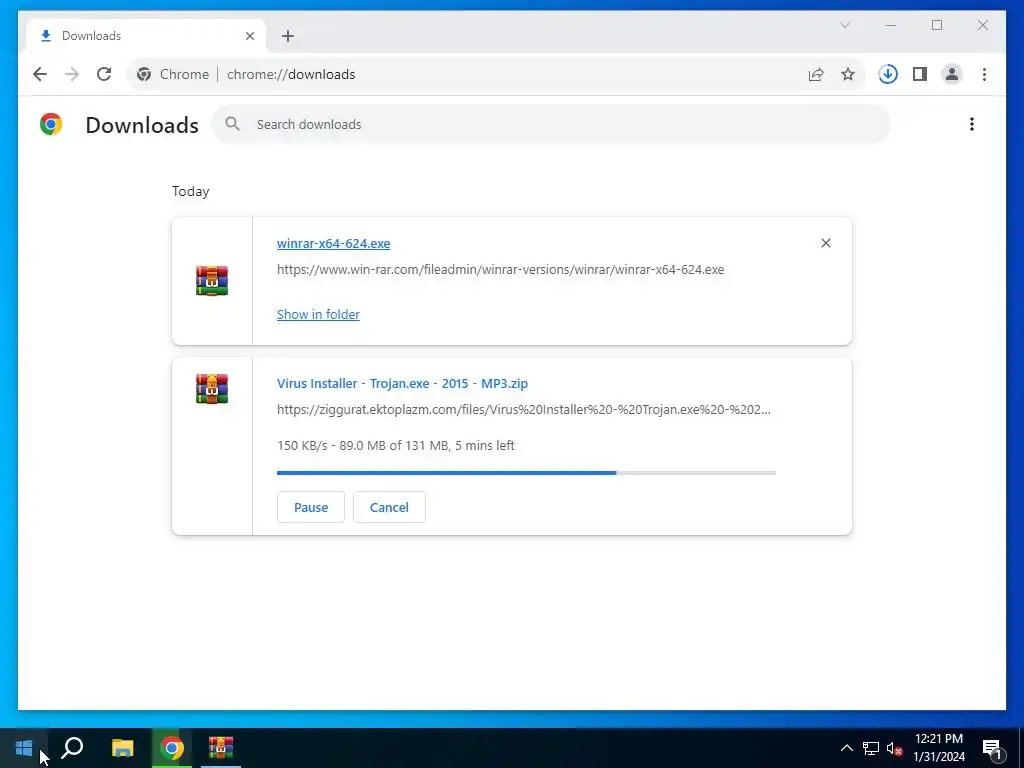This screenshot has width=1024, height=768.
Task: Open File Explorer from the taskbar
Action: click(122, 747)
